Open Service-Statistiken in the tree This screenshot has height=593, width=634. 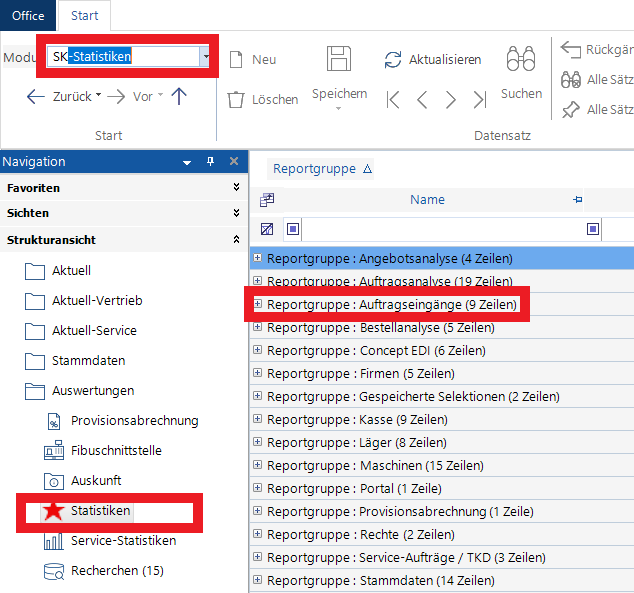click(x=123, y=541)
